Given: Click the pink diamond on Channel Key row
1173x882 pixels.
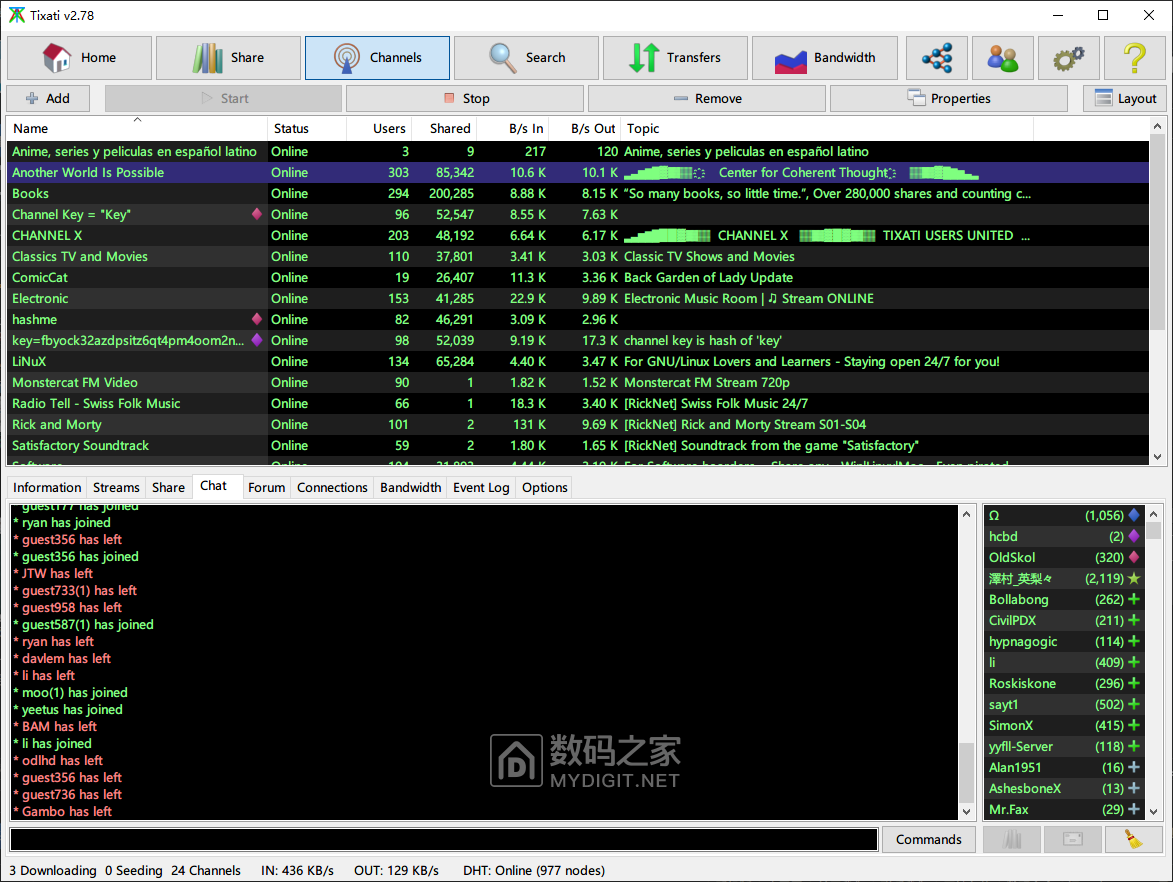Looking at the screenshot, I should click(x=257, y=214).
